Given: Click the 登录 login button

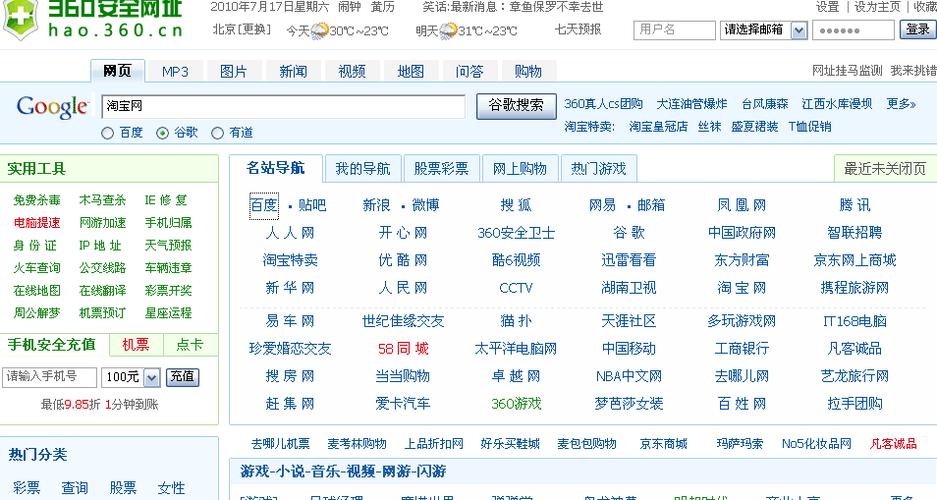Looking at the screenshot, I should pyautogui.click(x=917, y=30).
